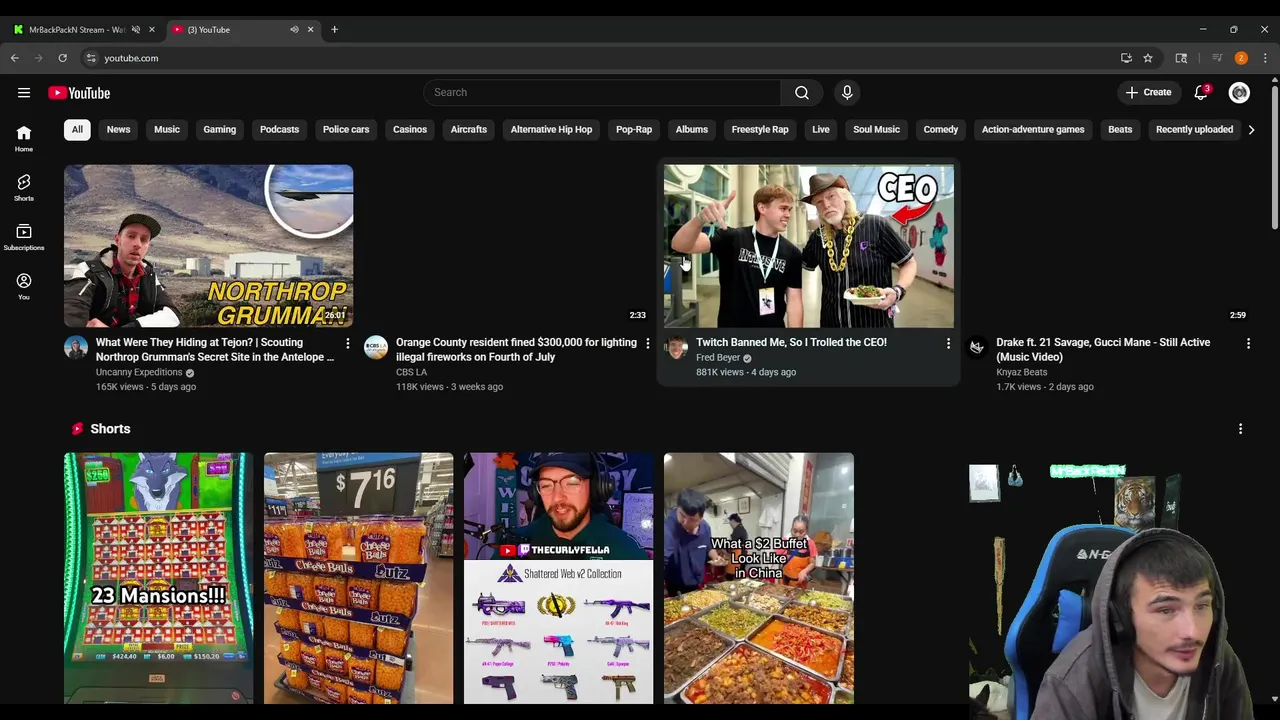
Task: Click the search magnifier button
Action: point(802,93)
